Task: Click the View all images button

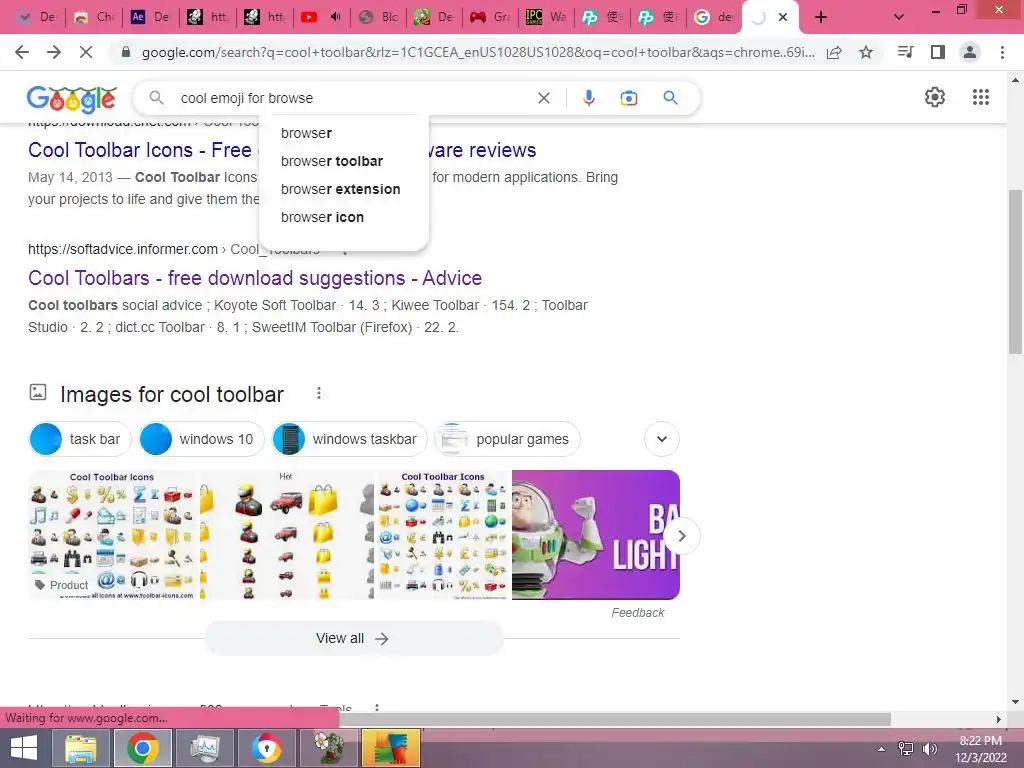Action: point(353,638)
